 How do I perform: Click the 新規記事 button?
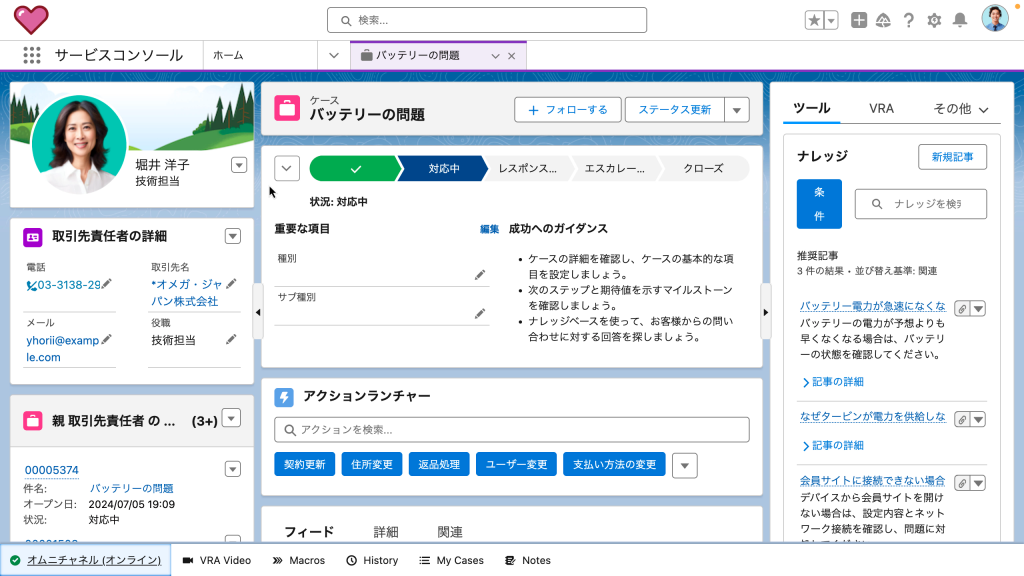point(952,157)
